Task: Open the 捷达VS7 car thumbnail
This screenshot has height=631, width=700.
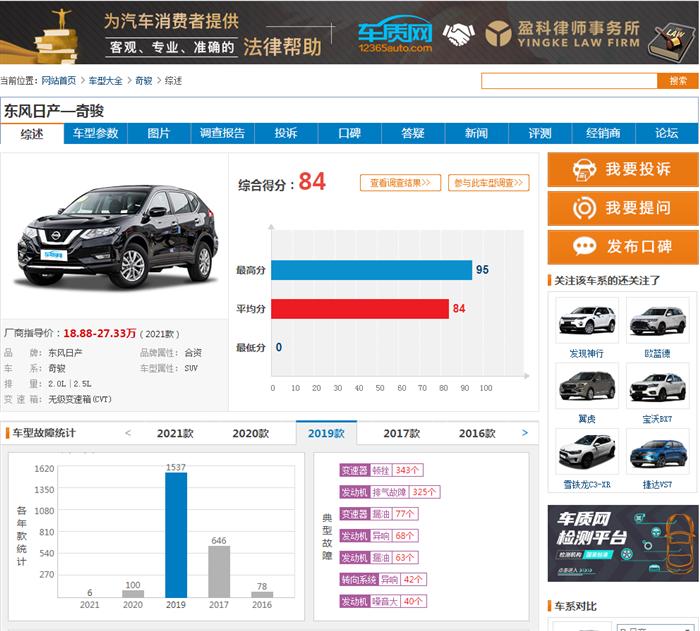Action: [x=658, y=451]
